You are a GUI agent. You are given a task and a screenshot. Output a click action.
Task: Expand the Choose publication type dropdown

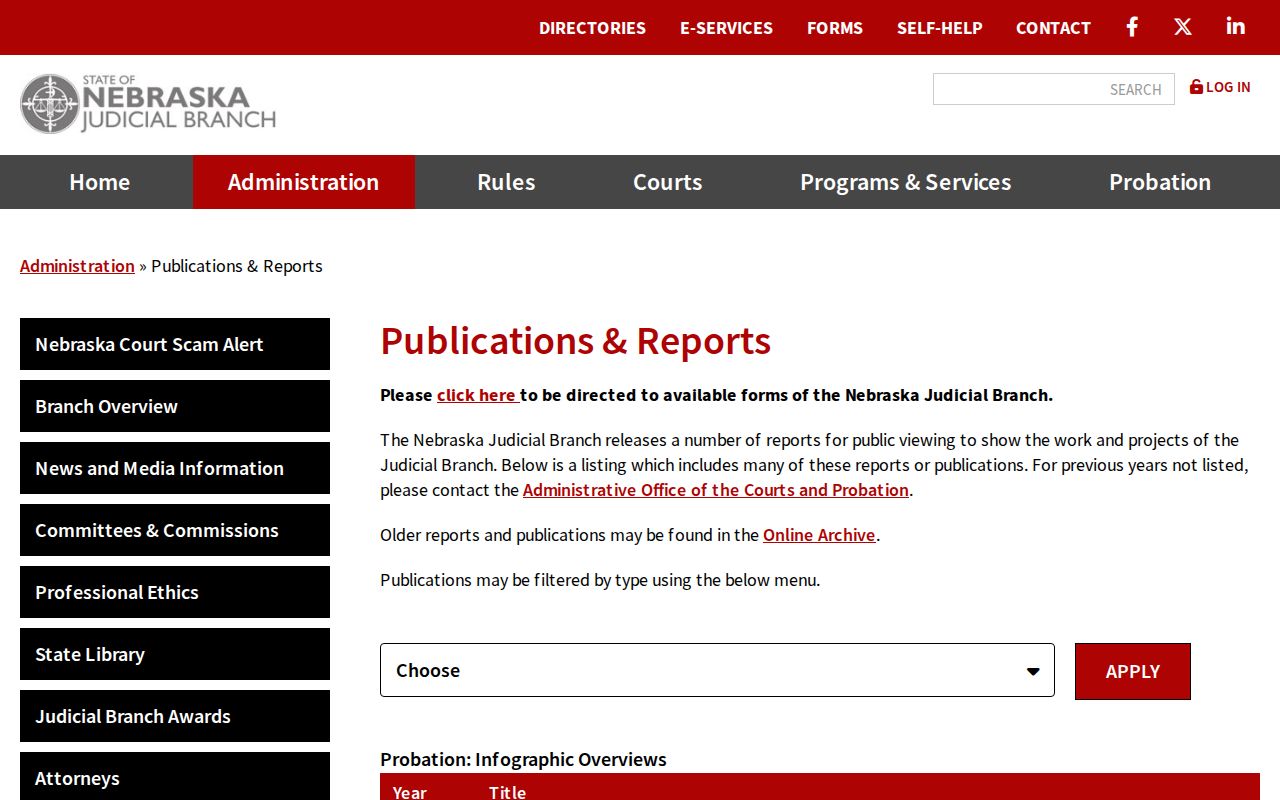(717, 670)
